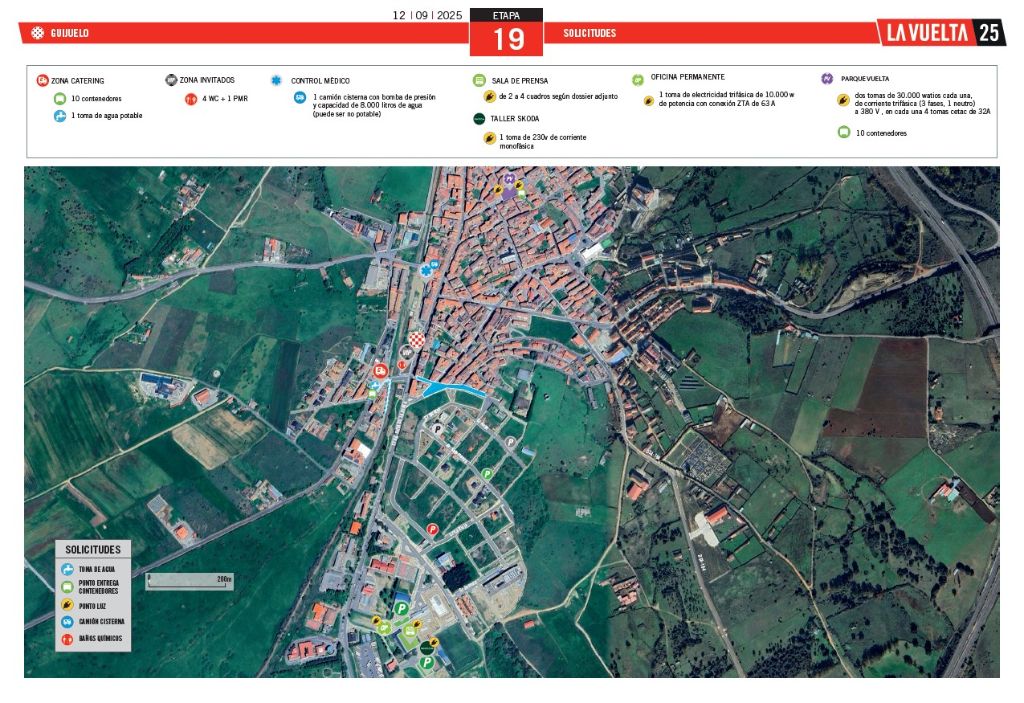
Task: Click the 200m scale bar on the map
Action: tap(190, 581)
